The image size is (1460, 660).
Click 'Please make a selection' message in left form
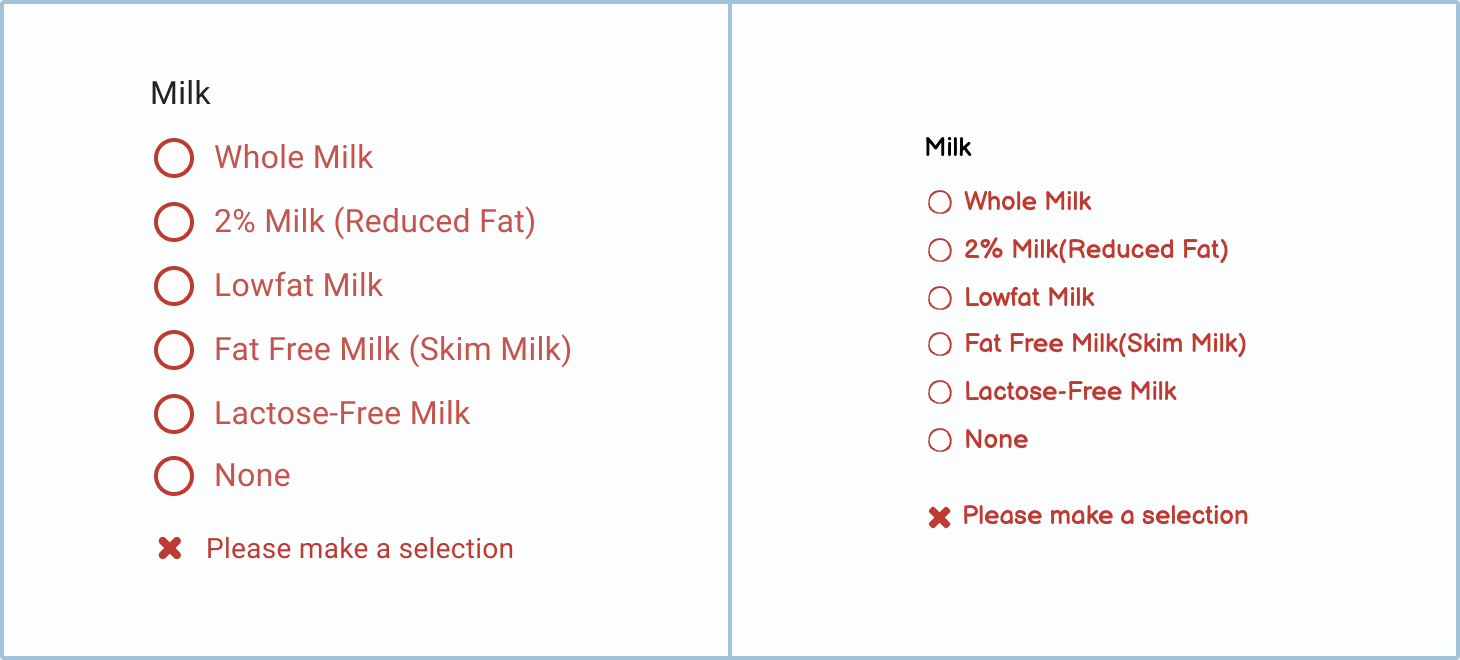click(360, 548)
